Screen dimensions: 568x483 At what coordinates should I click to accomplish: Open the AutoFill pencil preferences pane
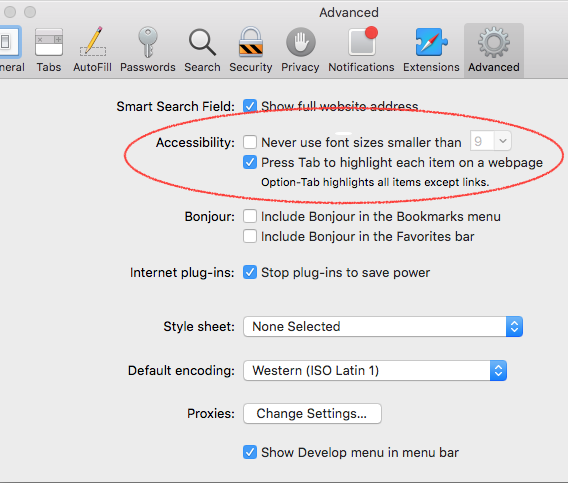92,50
